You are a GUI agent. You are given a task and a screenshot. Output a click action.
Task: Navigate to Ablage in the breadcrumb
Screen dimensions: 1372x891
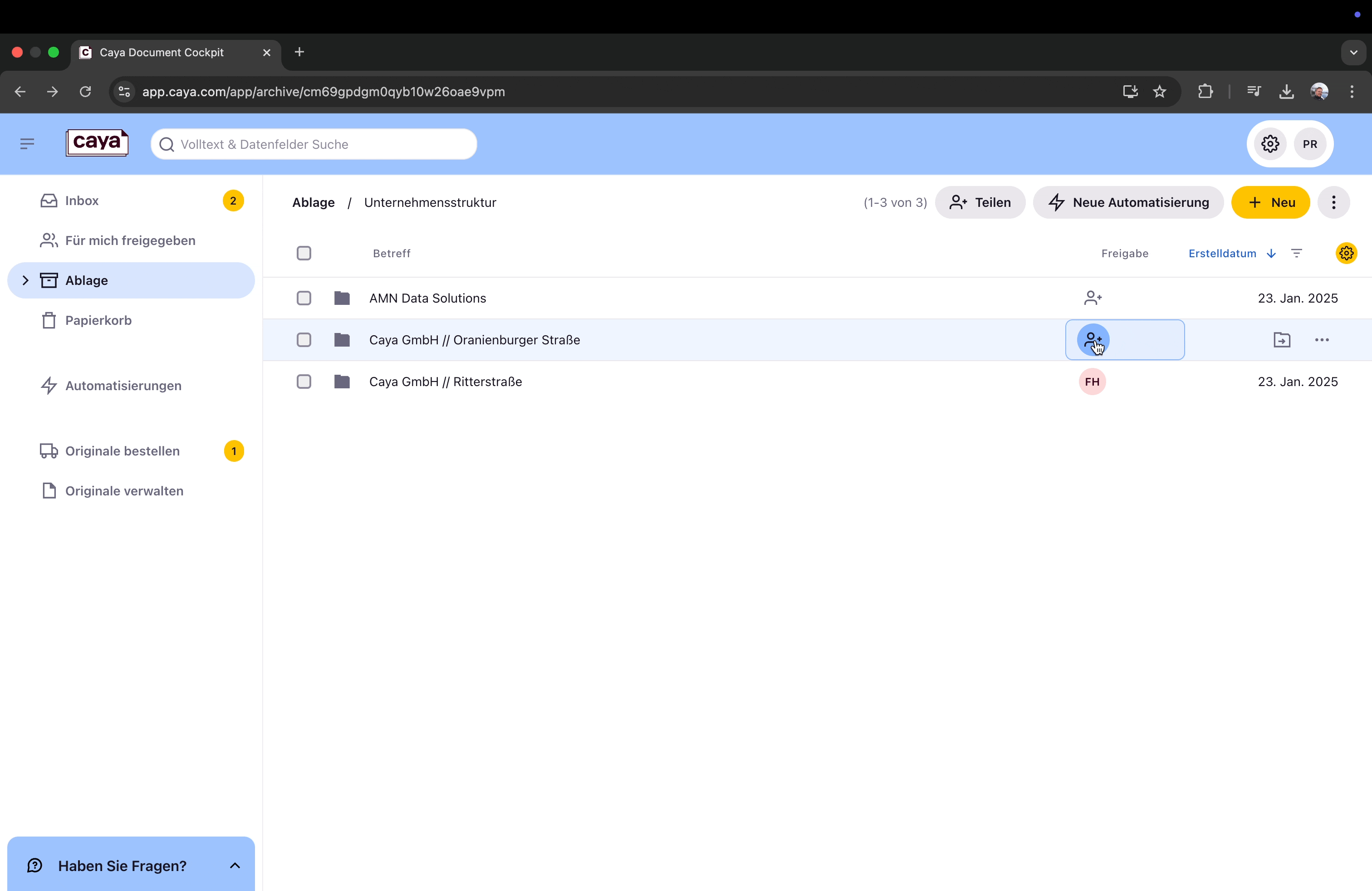tap(313, 202)
